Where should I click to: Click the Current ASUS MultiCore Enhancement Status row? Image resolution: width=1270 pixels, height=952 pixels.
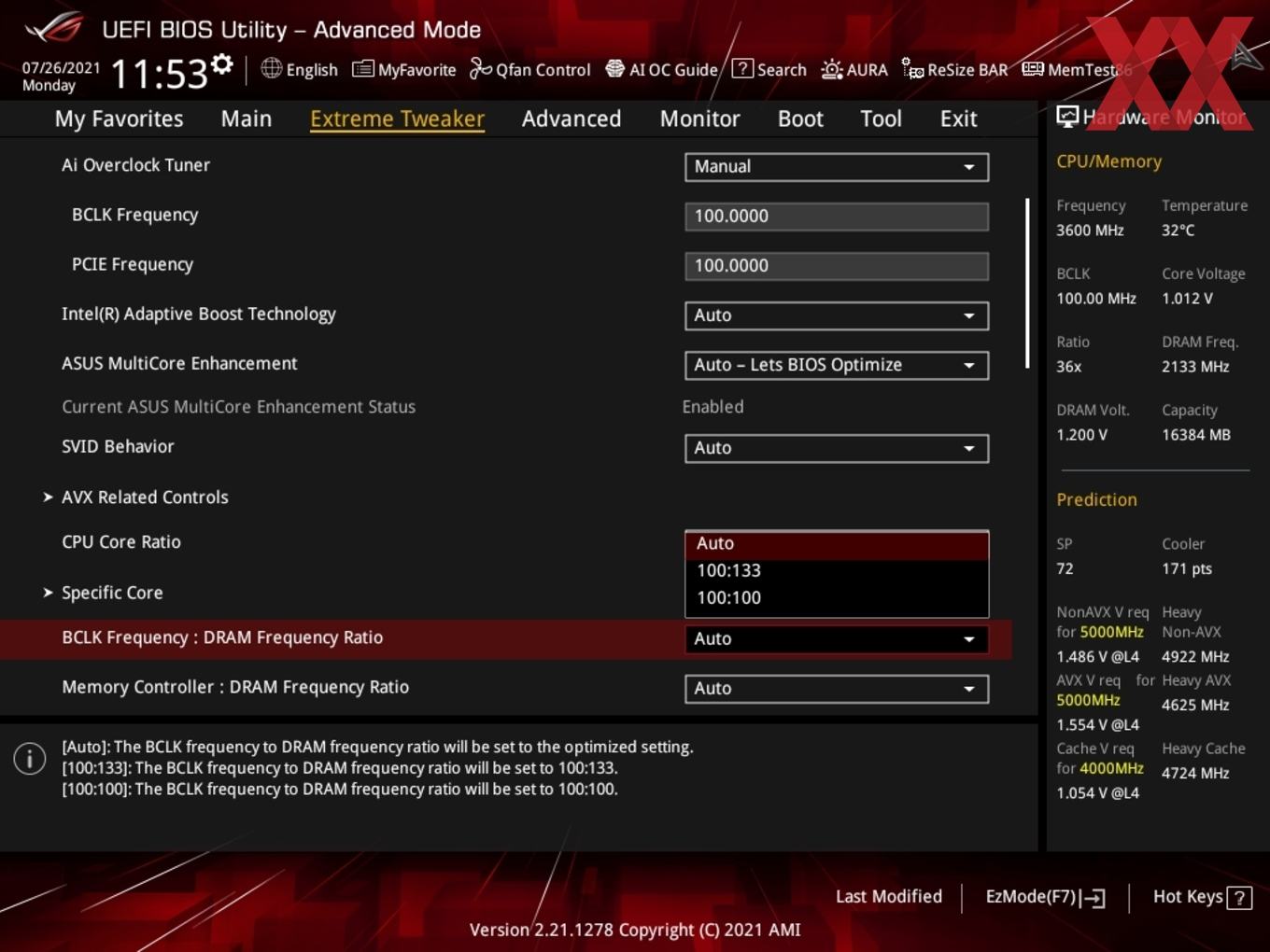(x=504, y=407)
